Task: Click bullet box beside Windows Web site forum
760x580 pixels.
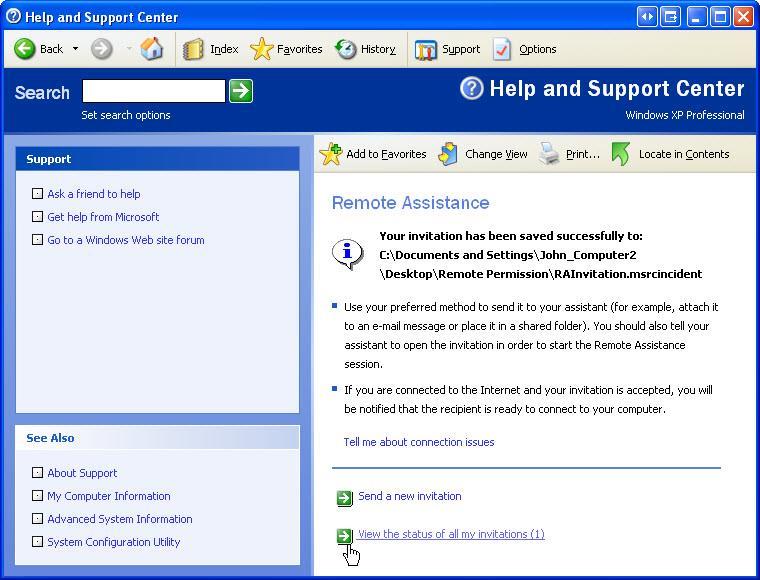Action: pos(37,239)
